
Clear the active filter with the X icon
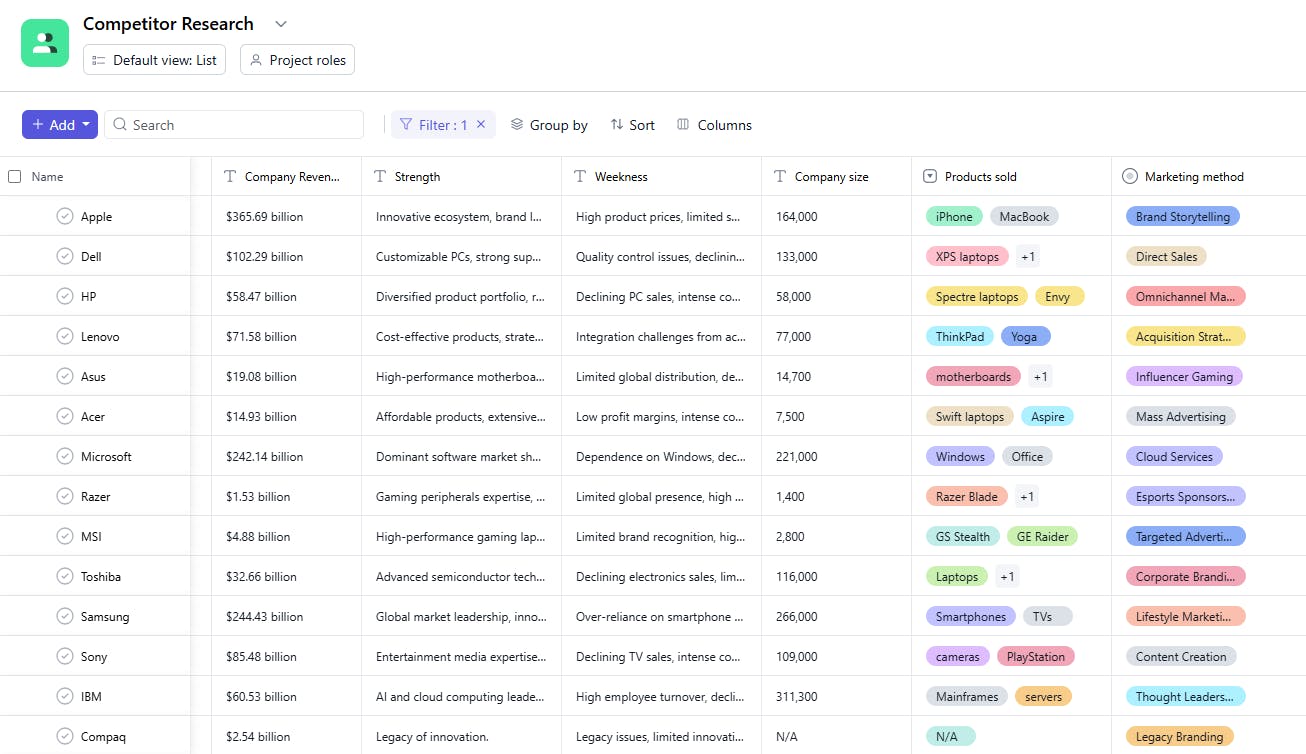(x=481, y=125)
